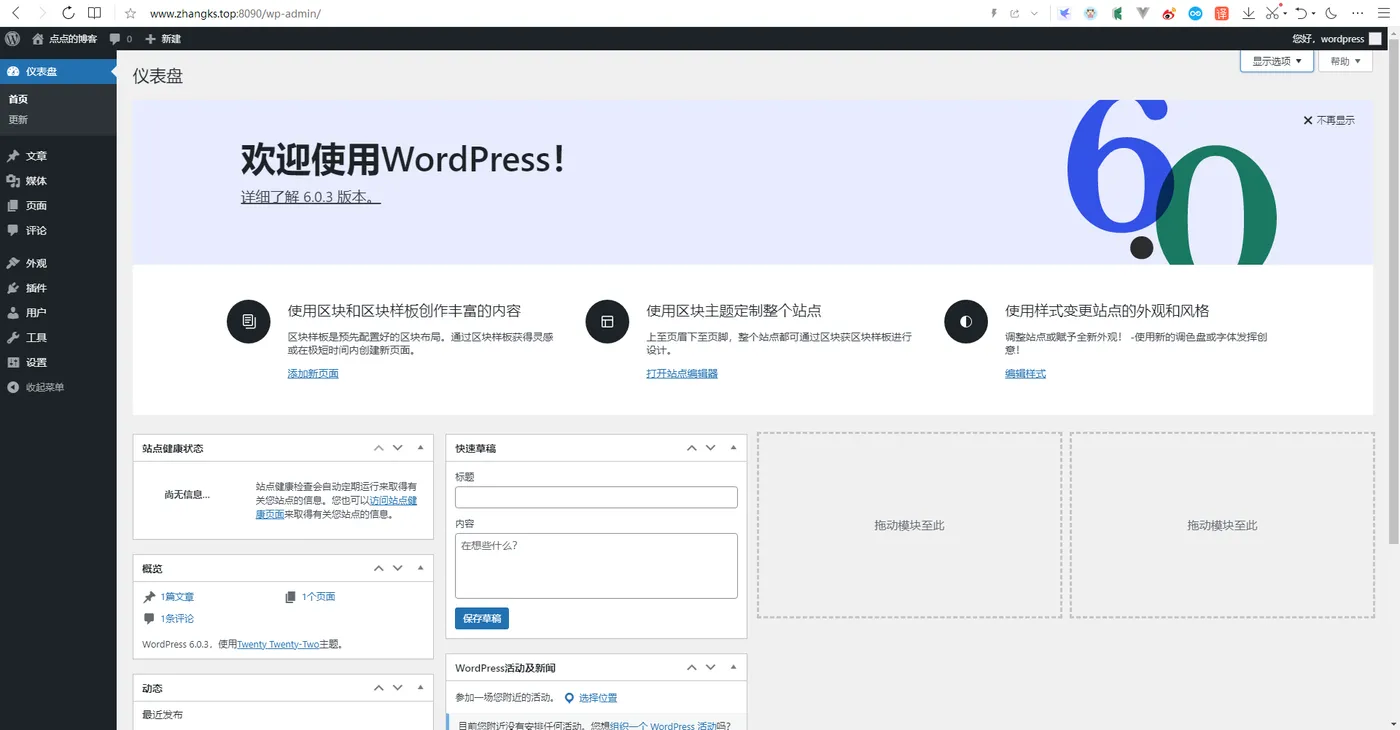1400x730 pixels.
Task: Collapse 动态 widget triangle toggle
Action: click(x=420, y=688)
